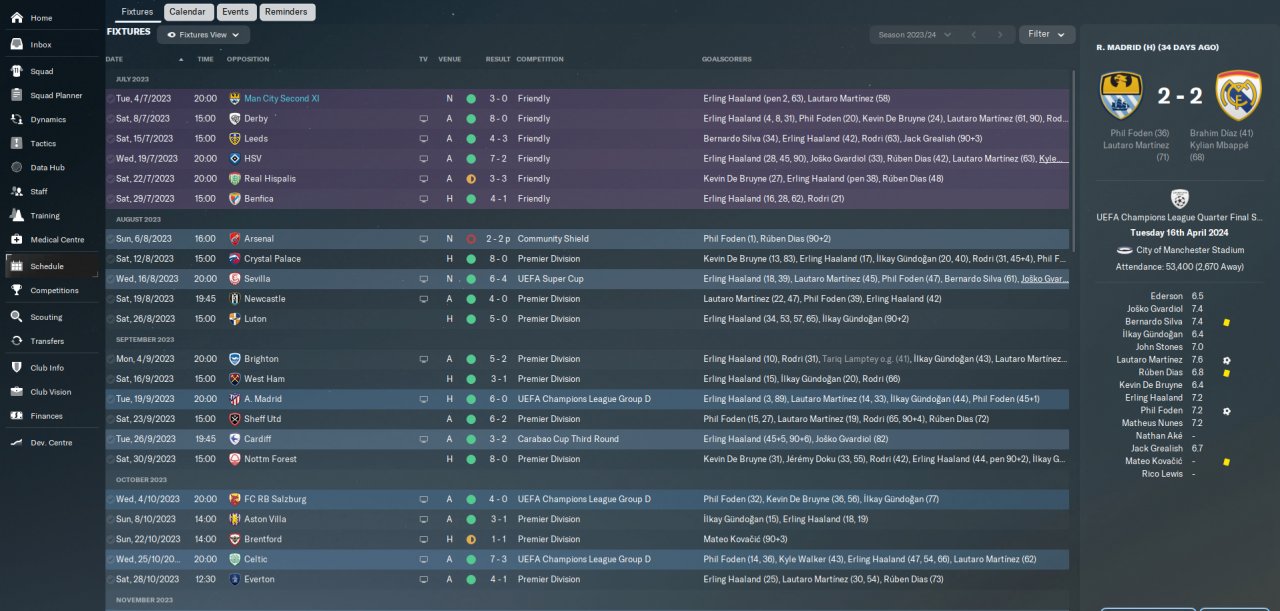Toggle tick circle on Sat 15/7/2023 row
The height and width of the screenshot is (611, 1280).
110,139
